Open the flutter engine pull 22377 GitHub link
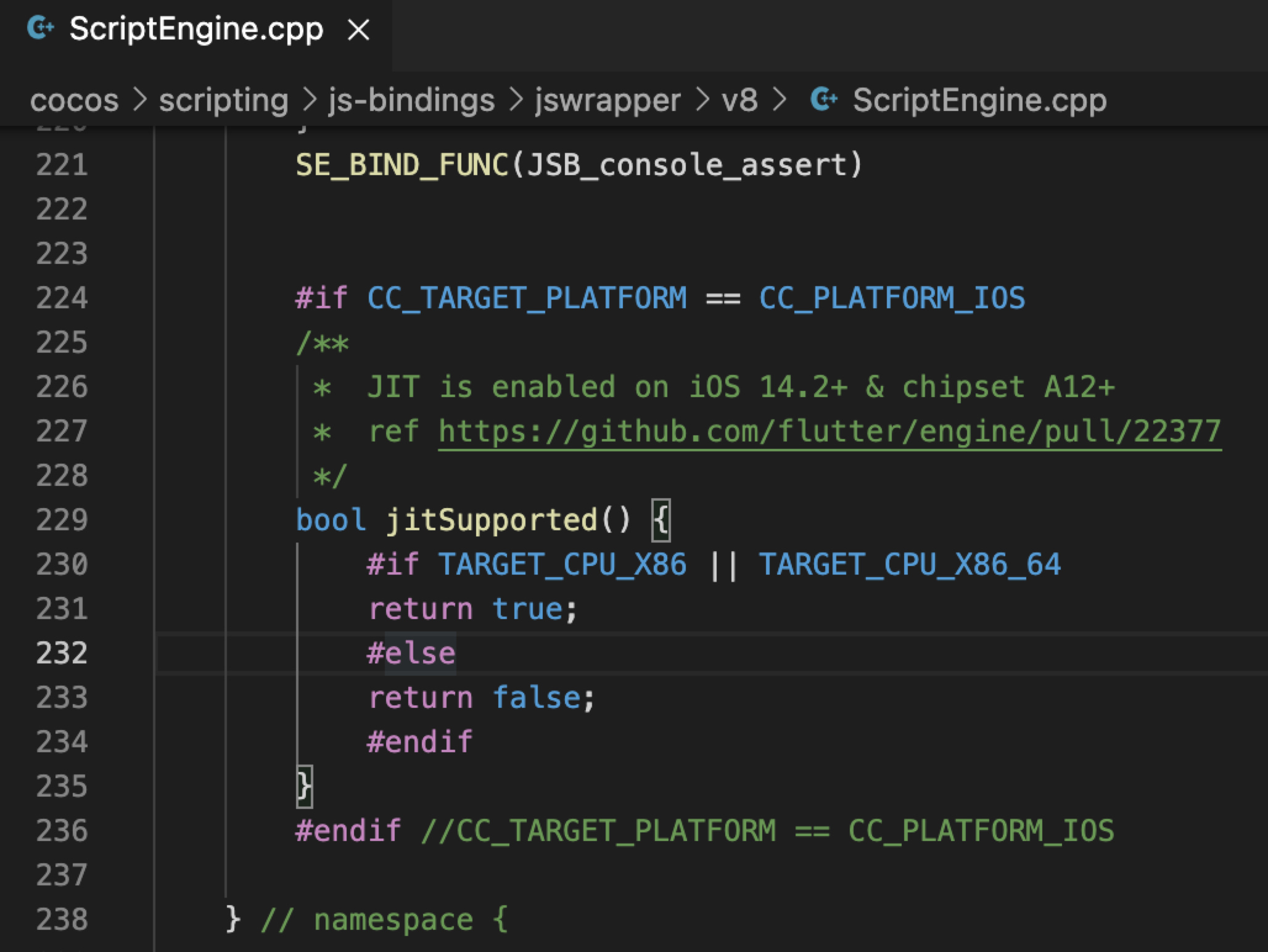Screen dimensions: 1268x952 (x=829, y=431)
